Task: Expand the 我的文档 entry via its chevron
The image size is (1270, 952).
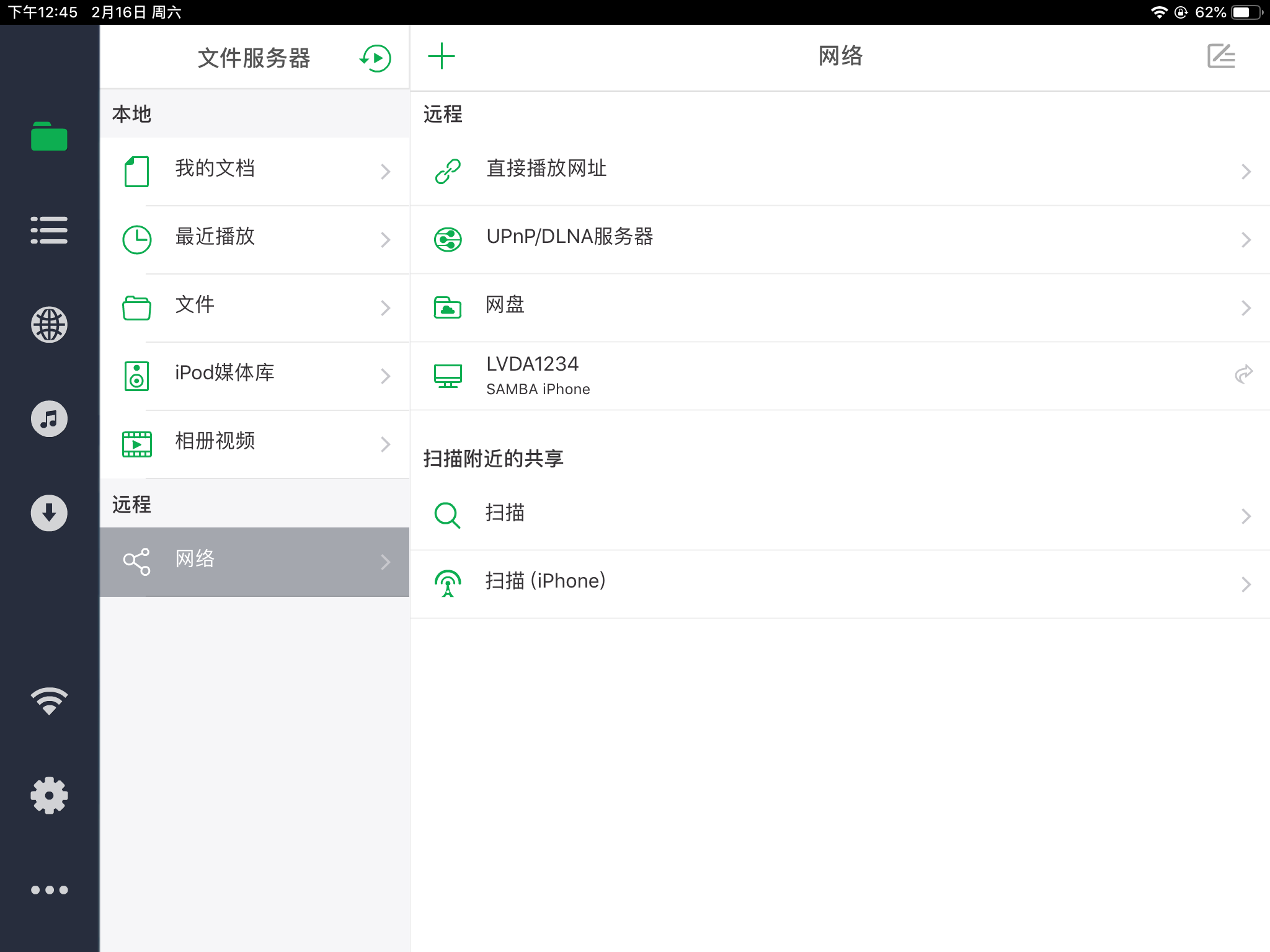Action: 386,171
